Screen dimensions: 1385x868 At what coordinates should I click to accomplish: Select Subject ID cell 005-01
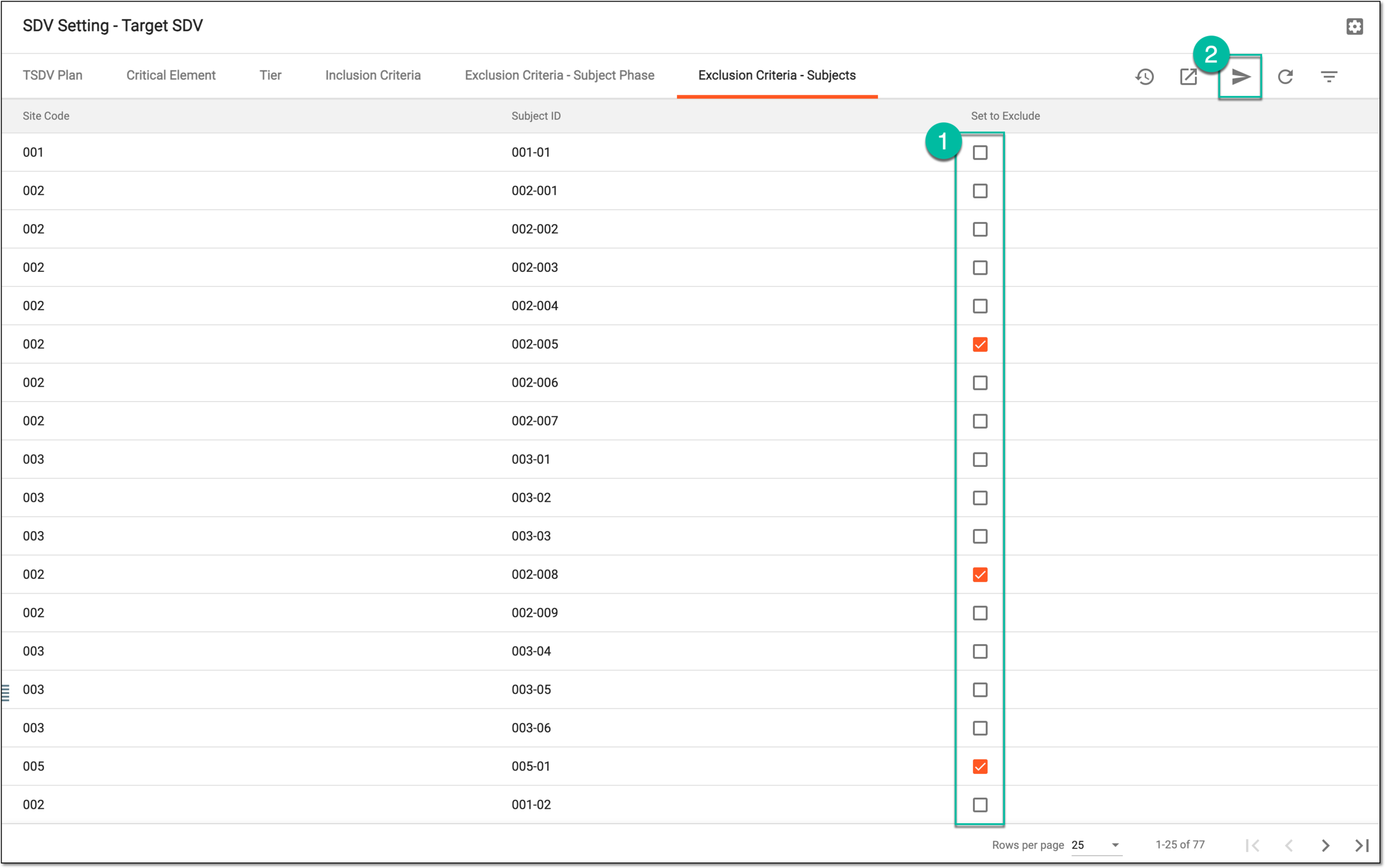531,767
